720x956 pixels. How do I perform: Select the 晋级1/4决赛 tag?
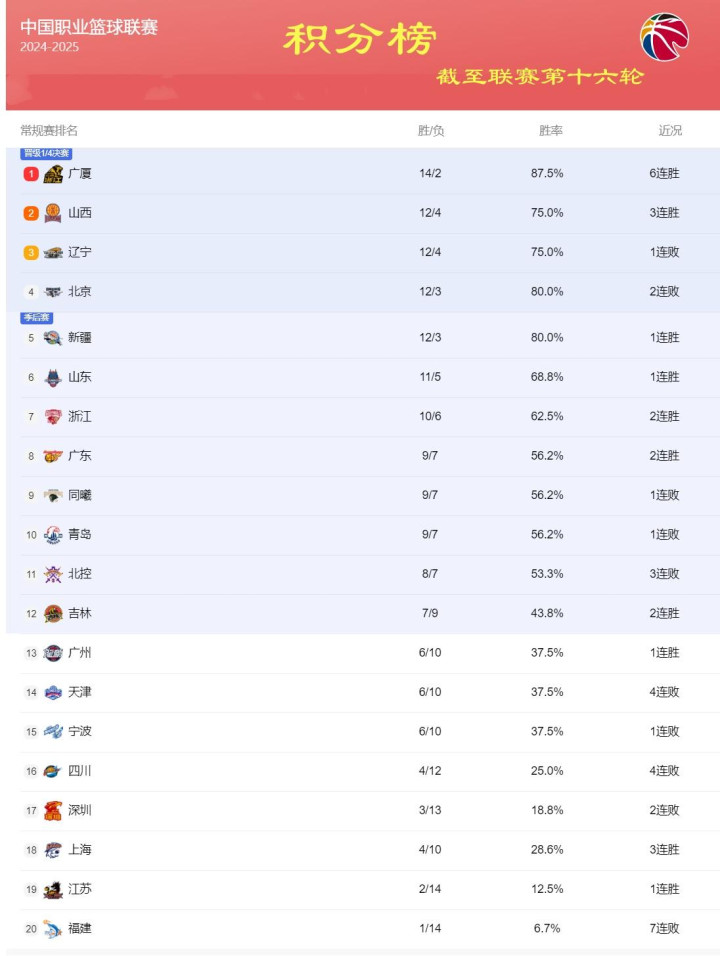(46, 153)
